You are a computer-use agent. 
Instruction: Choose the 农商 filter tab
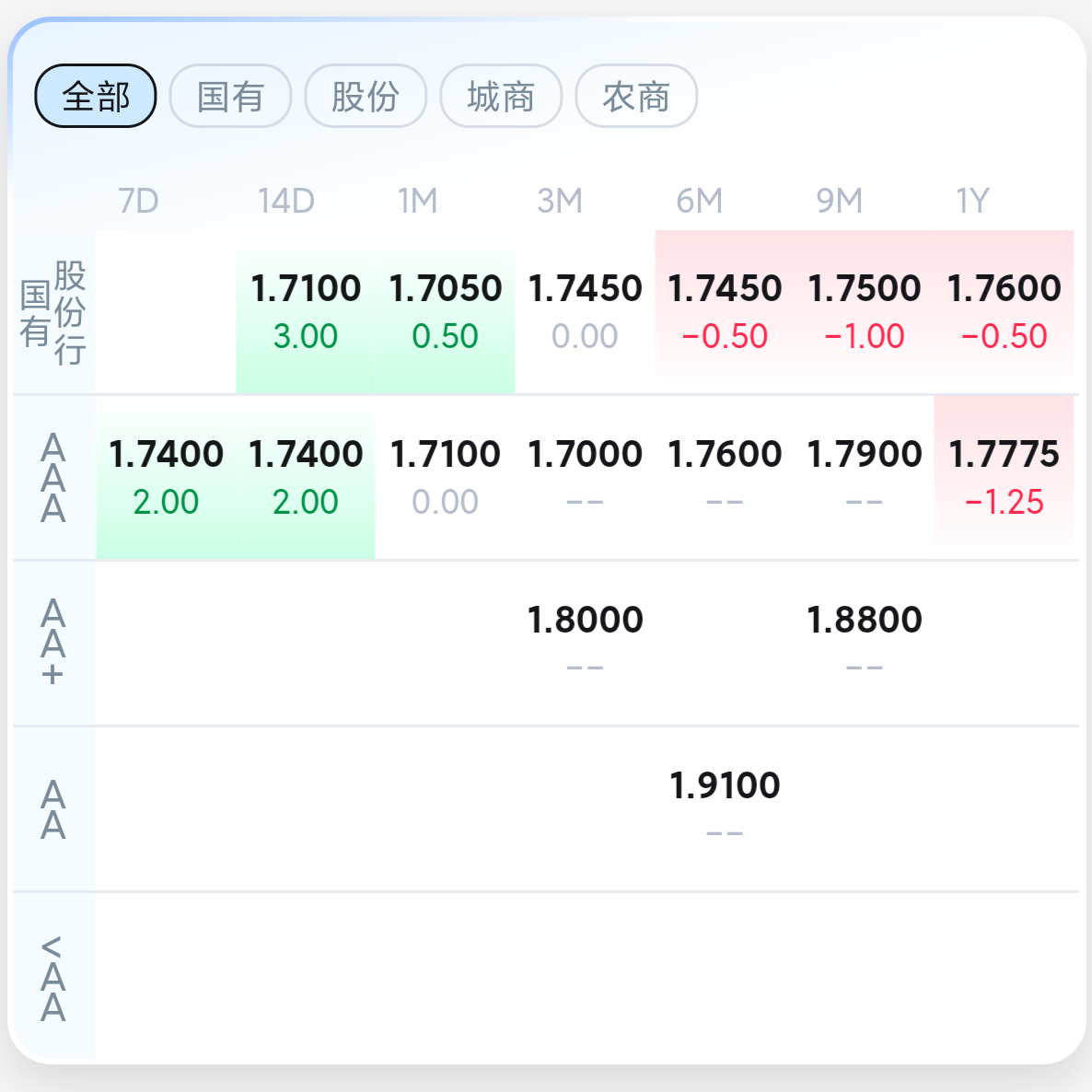tap(636, 96)
